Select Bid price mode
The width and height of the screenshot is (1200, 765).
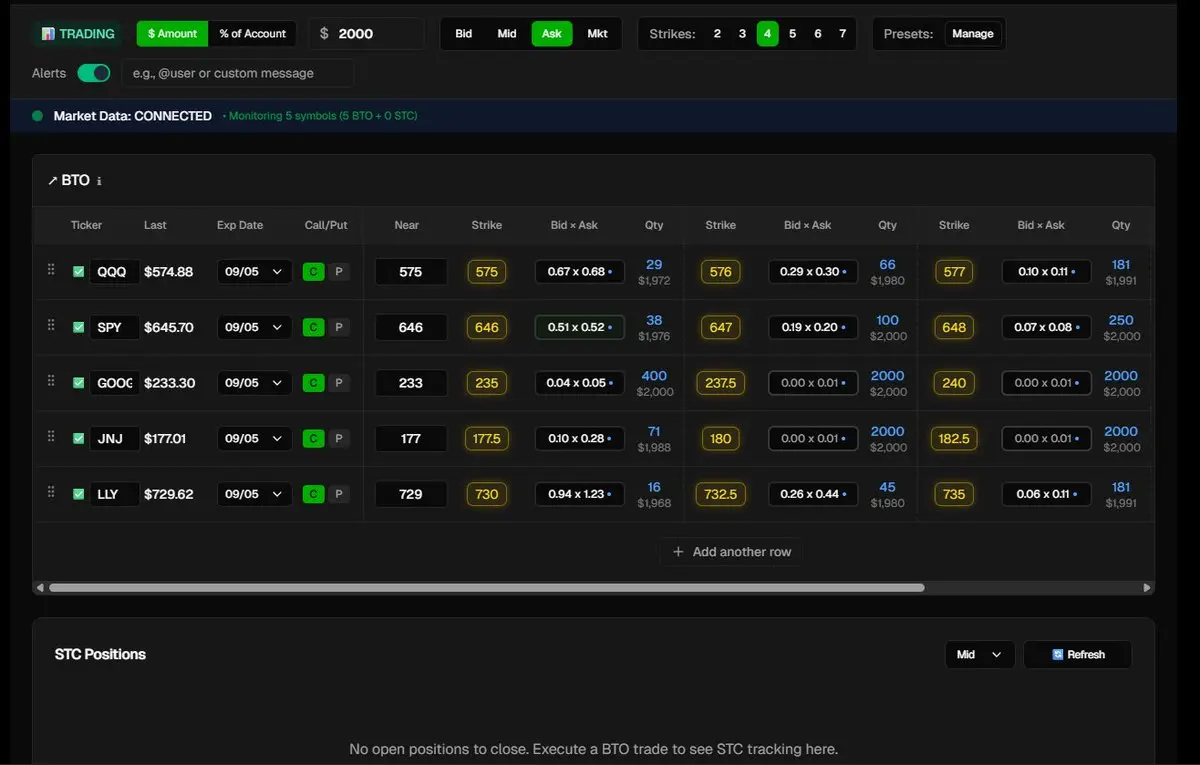464,34
